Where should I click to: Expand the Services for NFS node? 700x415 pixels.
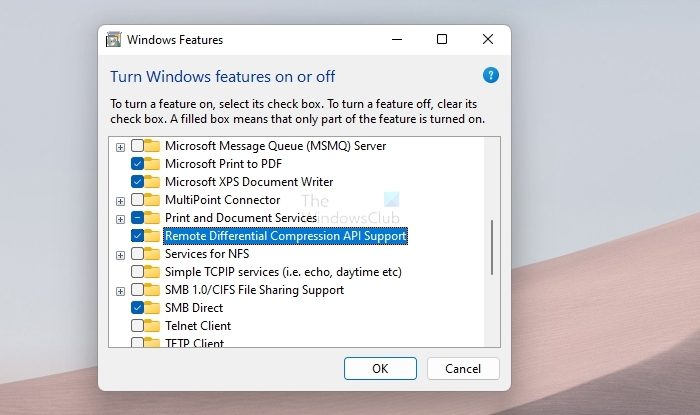(x=120, y=255)
